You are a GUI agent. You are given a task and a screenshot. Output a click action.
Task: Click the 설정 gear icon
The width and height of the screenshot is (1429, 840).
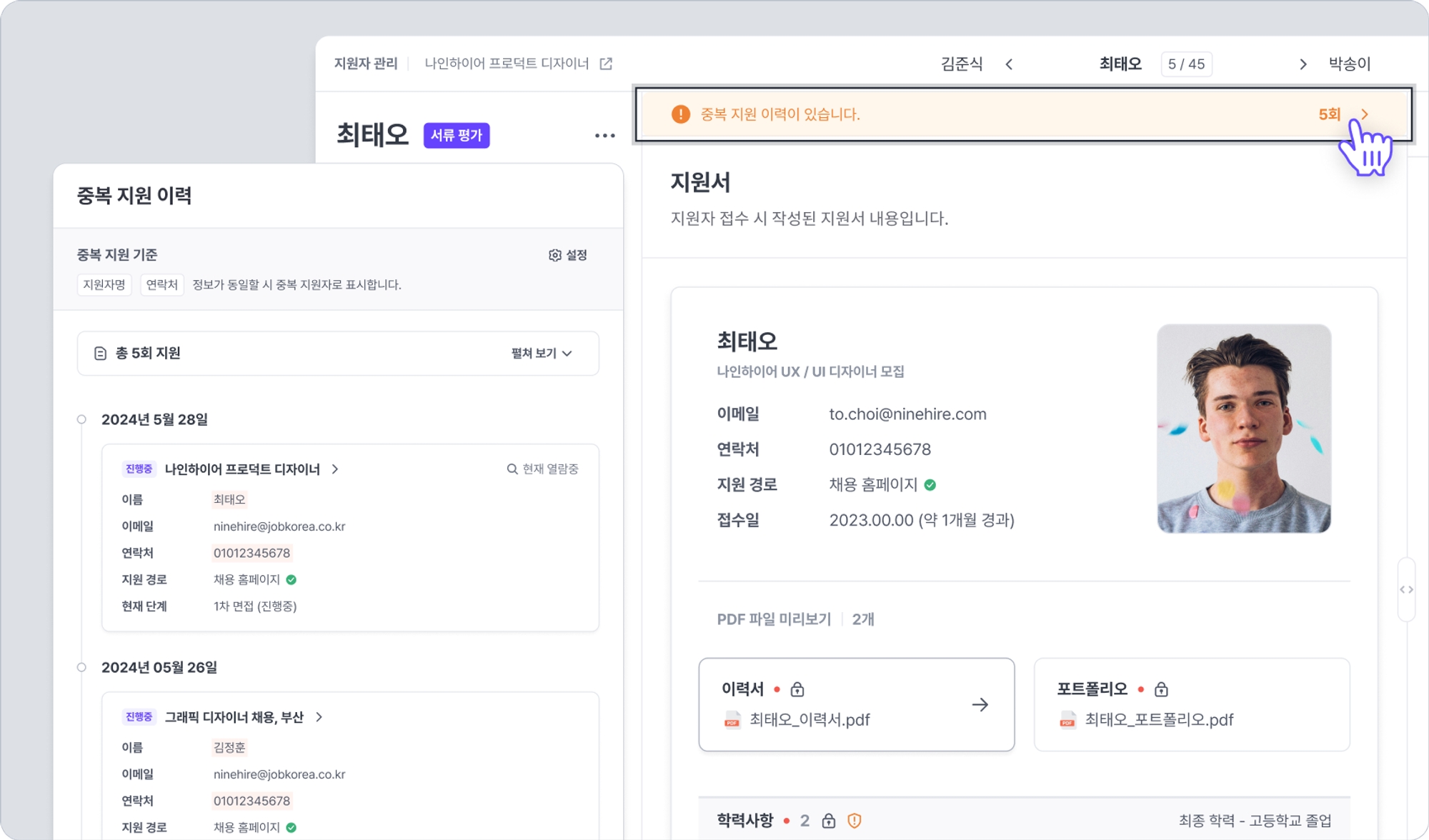coord(555,255)
